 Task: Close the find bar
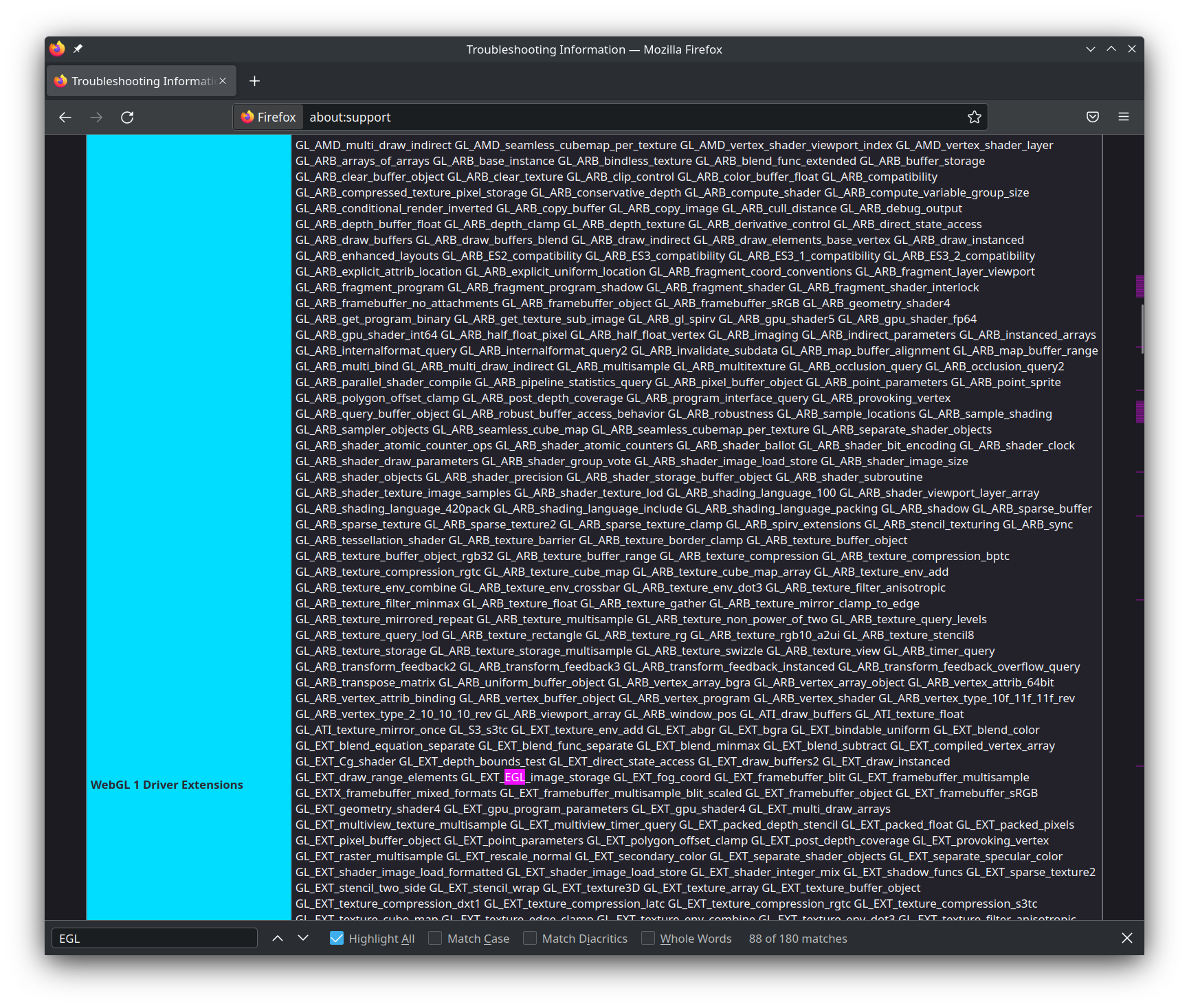[x=1127, y=939]
